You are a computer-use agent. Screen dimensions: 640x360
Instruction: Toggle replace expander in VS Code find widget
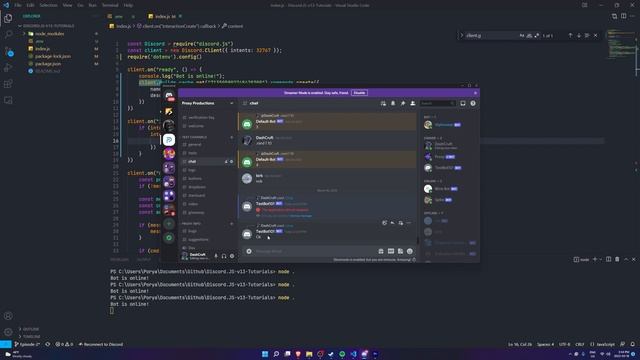coord(462,36)
